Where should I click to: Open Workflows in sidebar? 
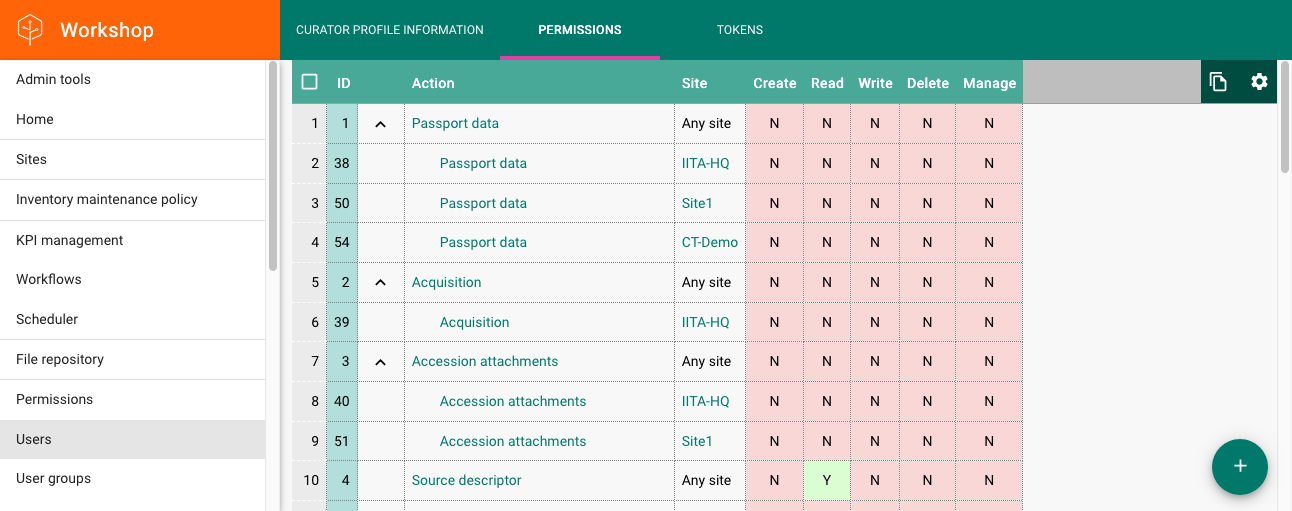point(132,279)
